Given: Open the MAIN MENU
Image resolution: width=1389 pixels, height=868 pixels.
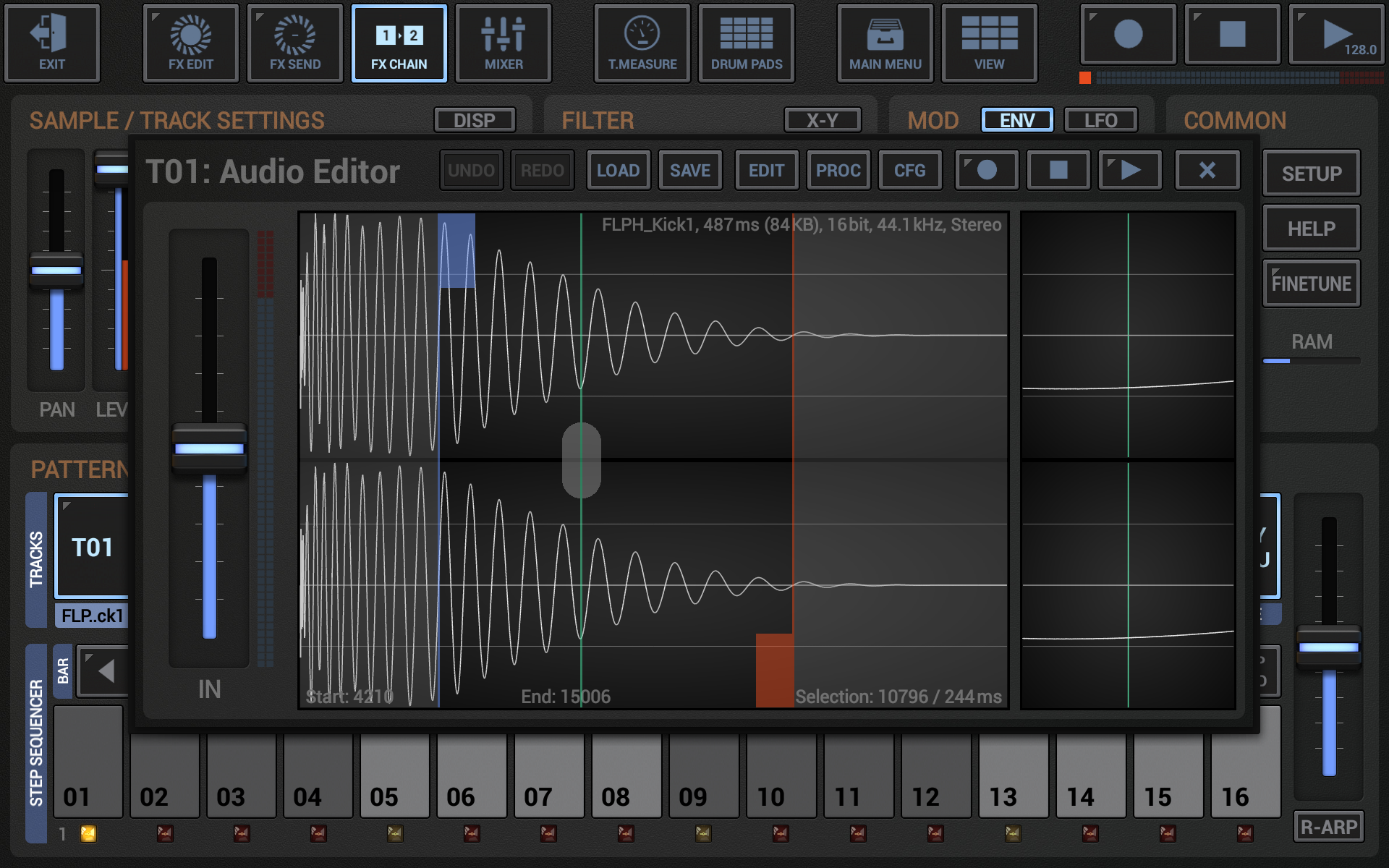Looking at the screenshot, I should pos(885,43).
